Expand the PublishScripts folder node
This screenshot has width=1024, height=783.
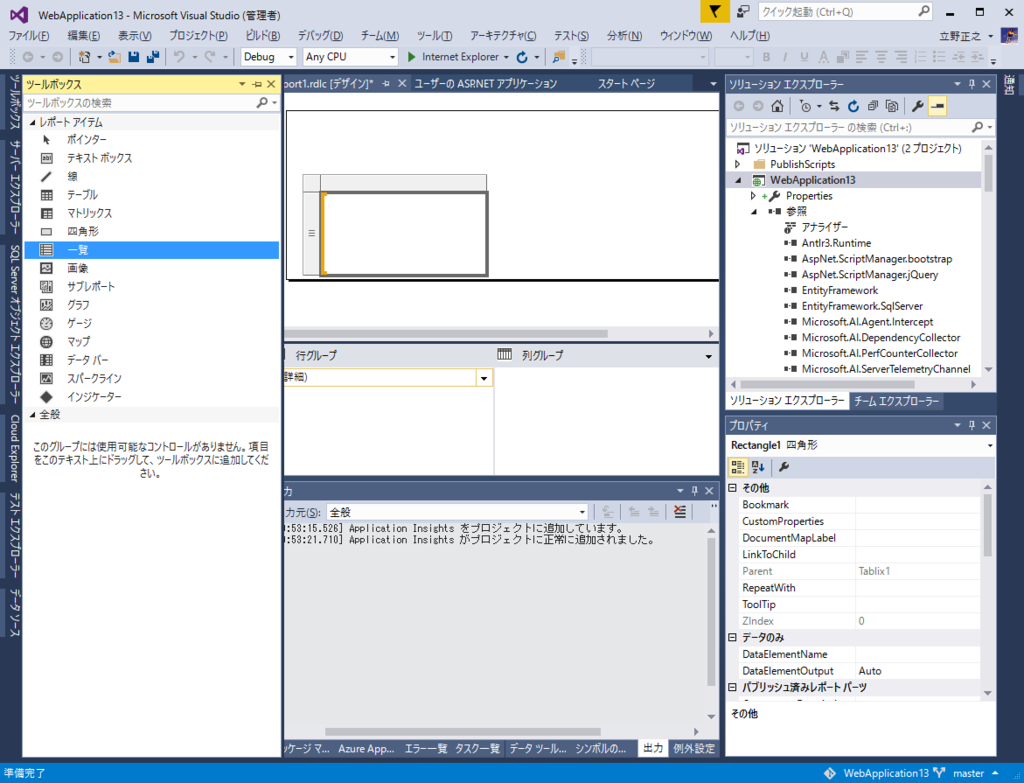coord(738,165)
